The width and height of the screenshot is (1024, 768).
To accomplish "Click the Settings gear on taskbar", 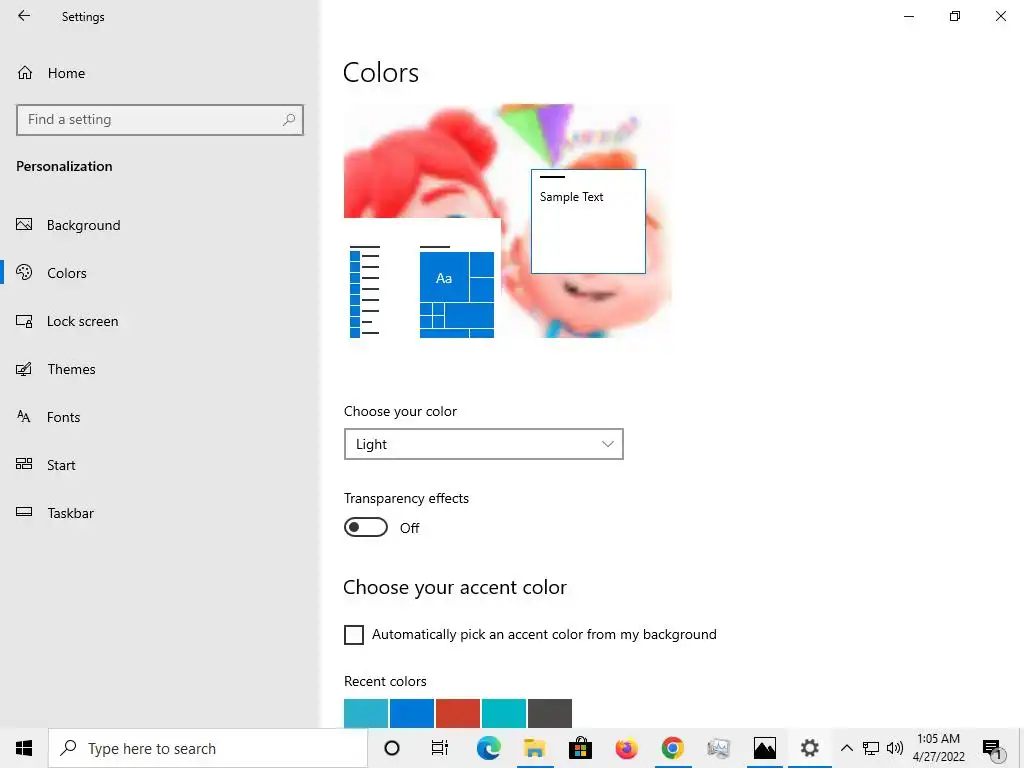I will [x=810, y=748].
